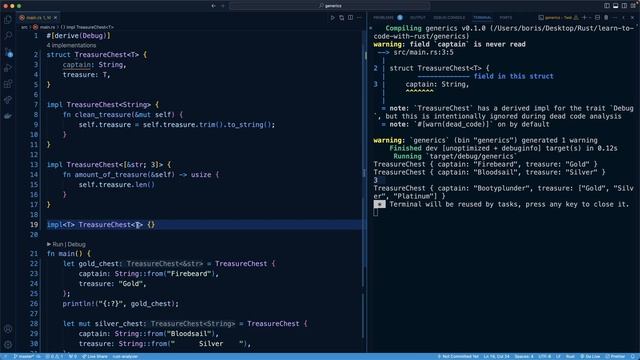The height and width of the screenshot is (360, 640).
Task: Add a new terminal with plus icon
Action: click(x=584, y=18)
